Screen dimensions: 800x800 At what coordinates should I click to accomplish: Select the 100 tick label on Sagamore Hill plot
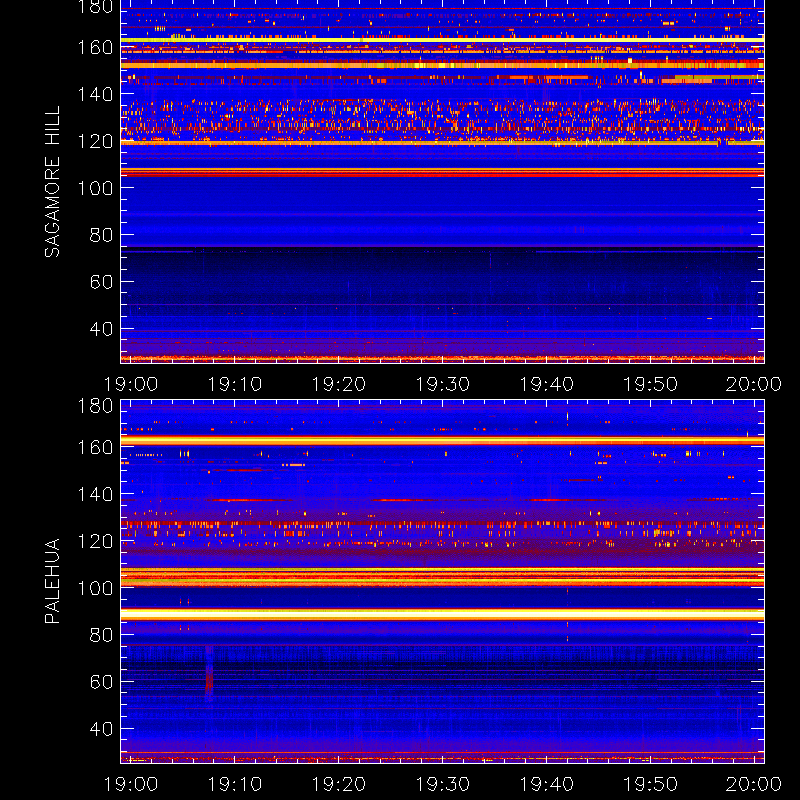click(x=95, y=188)
